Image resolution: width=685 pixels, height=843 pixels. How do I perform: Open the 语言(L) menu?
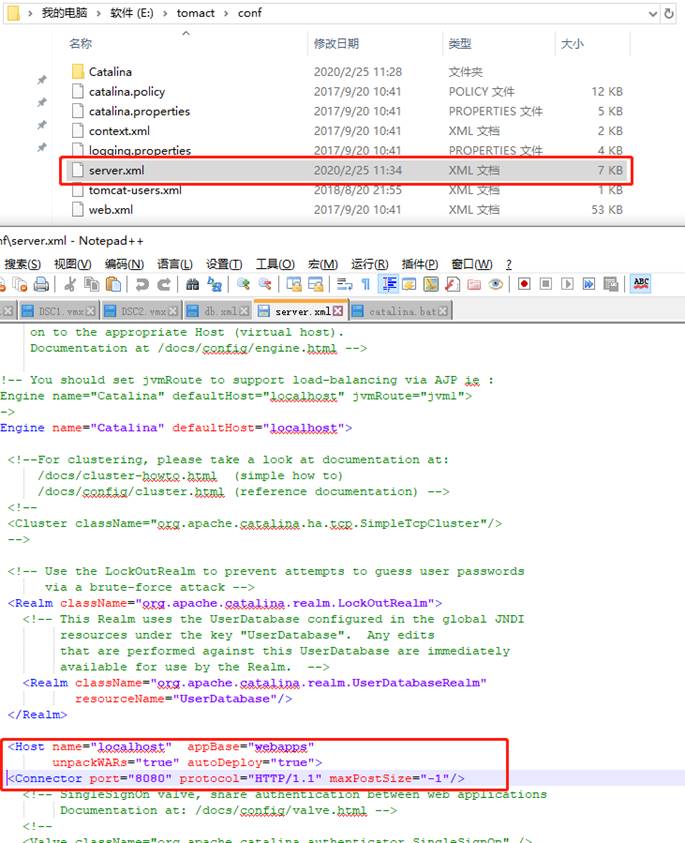(175, 264)
